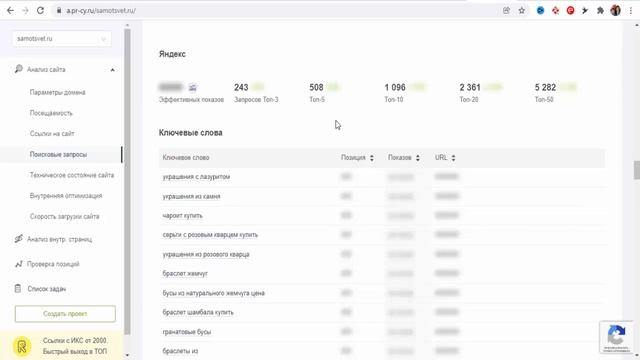
Task: Sort table by Позиция column arrows
Action: click(371, 158)
